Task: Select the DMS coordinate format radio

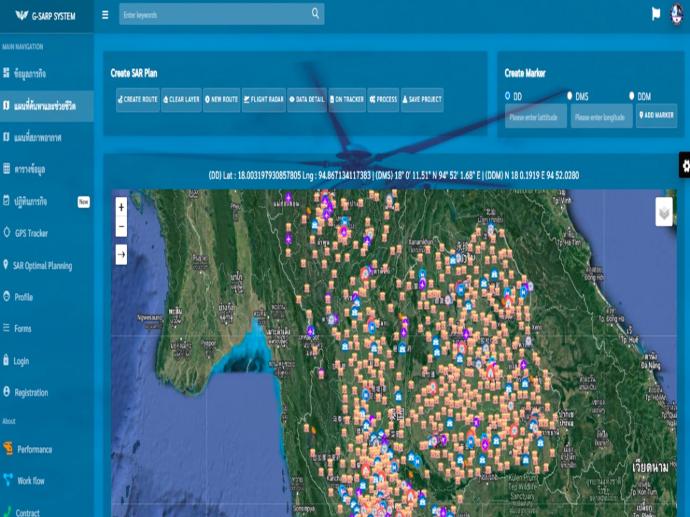Action: coord(570,96)
